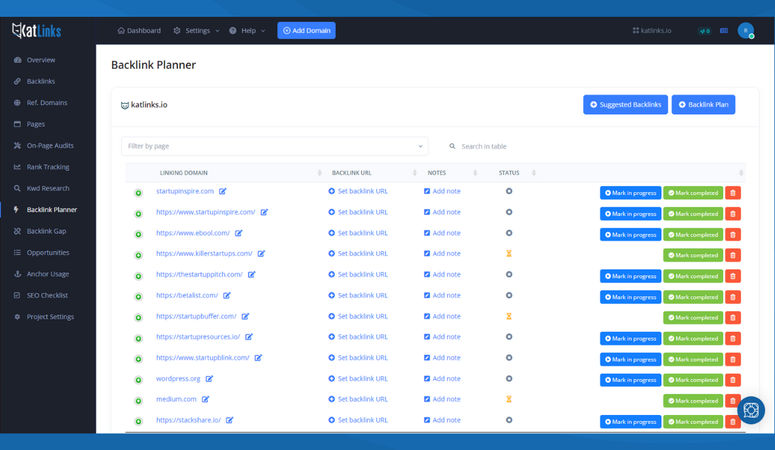Open Kwd Research in sidebar
Image resolution: width=775 pixels, height=450 pixels.
pos(48,188)
